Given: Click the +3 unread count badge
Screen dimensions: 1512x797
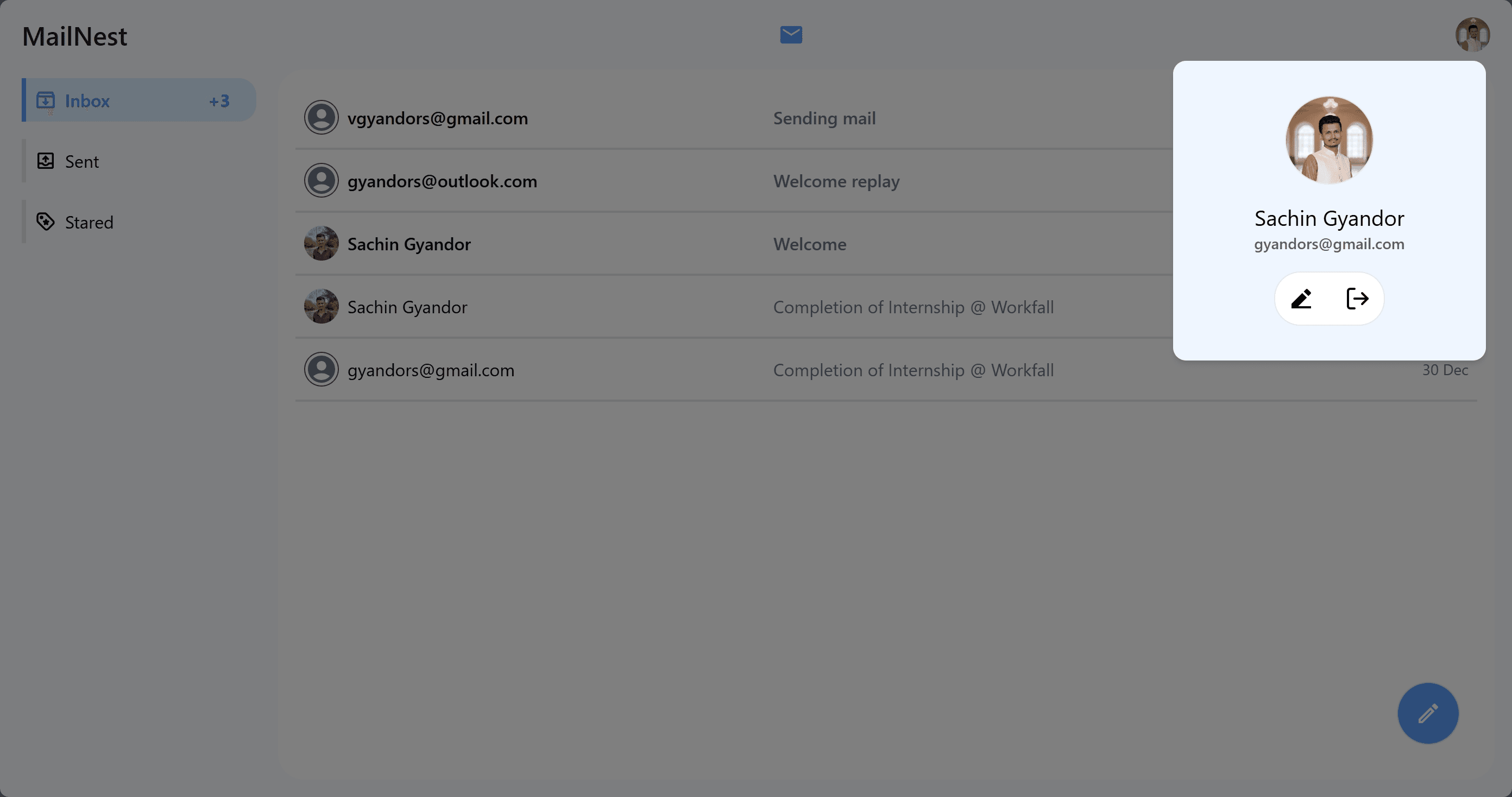Looking at the screenshot, I should [x=219, y=100].
